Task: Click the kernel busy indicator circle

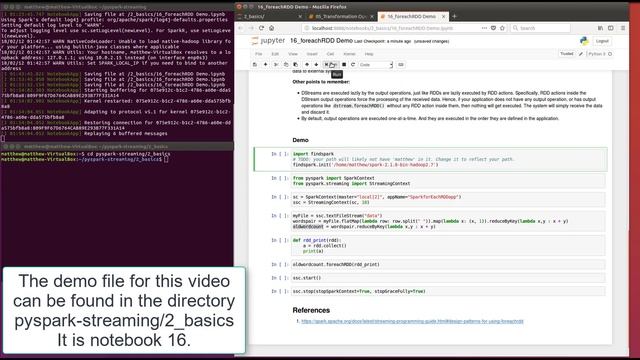Action: (610, 54)
